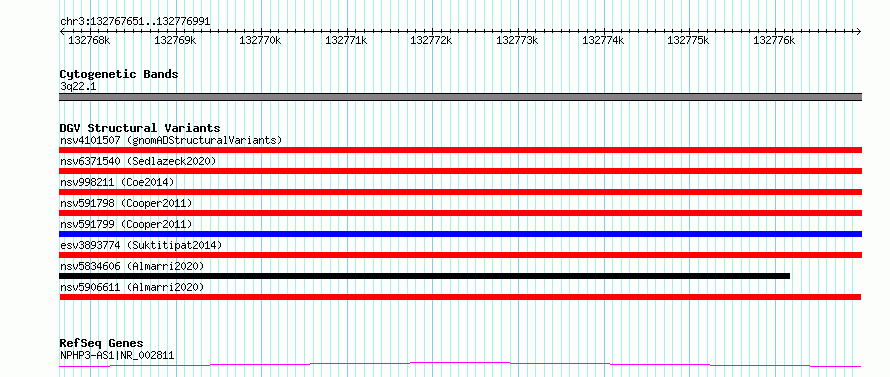Image resolution: width=890 pixels, height=377 pixels.
Task: Open the Cytogenetic Bands track heading
Action: point(119,74)
